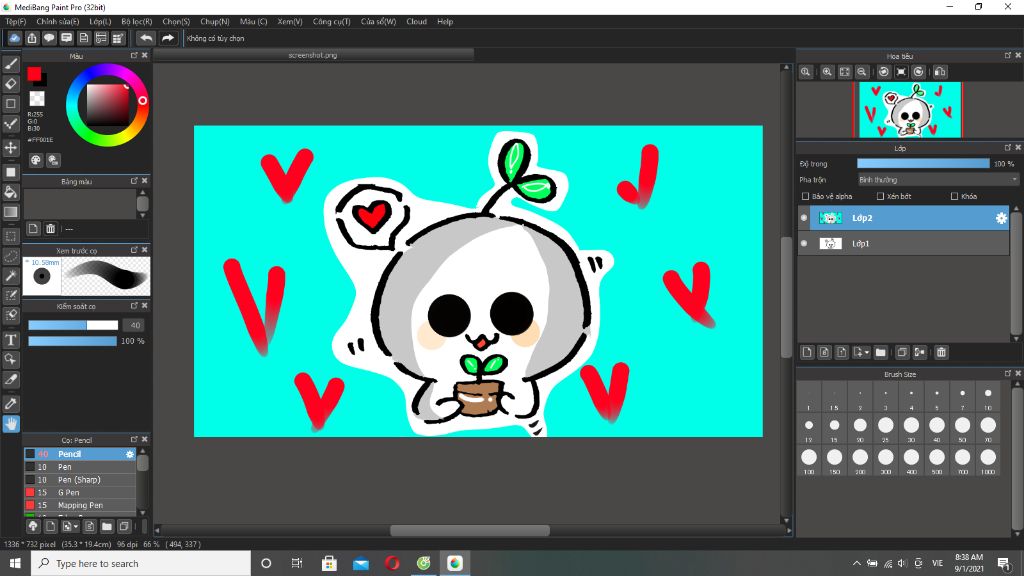Click the foreground red color swatch
The height and width of the screenshot is (576, 1024).
(x=34, y=74)
